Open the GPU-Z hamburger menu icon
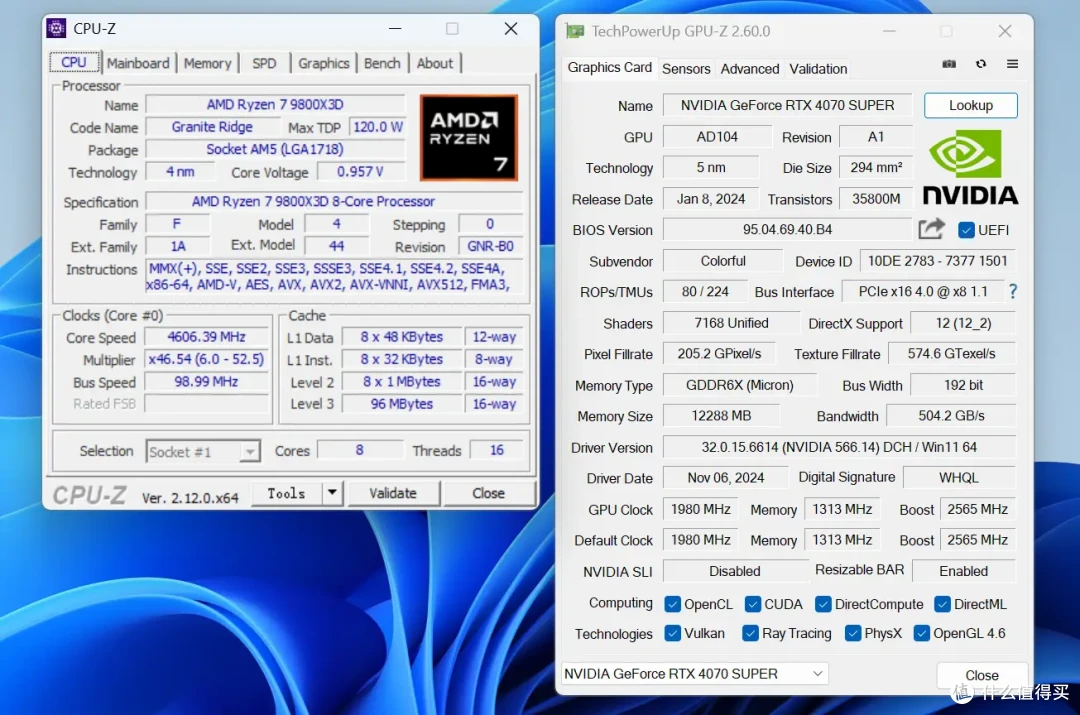 [x=1012, y=64]
